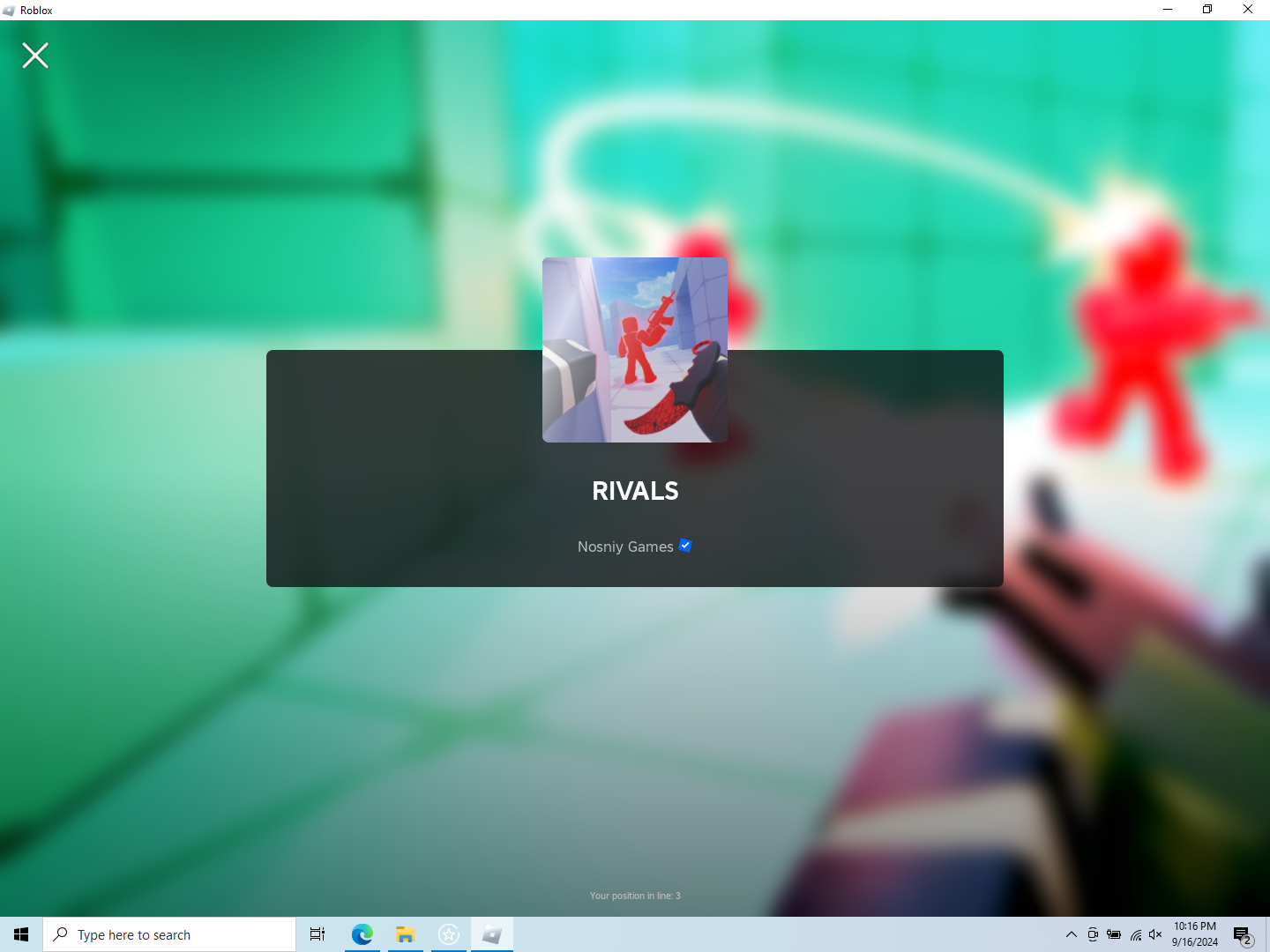Close the RIVALS loading screen with the X

click(35, 56)
